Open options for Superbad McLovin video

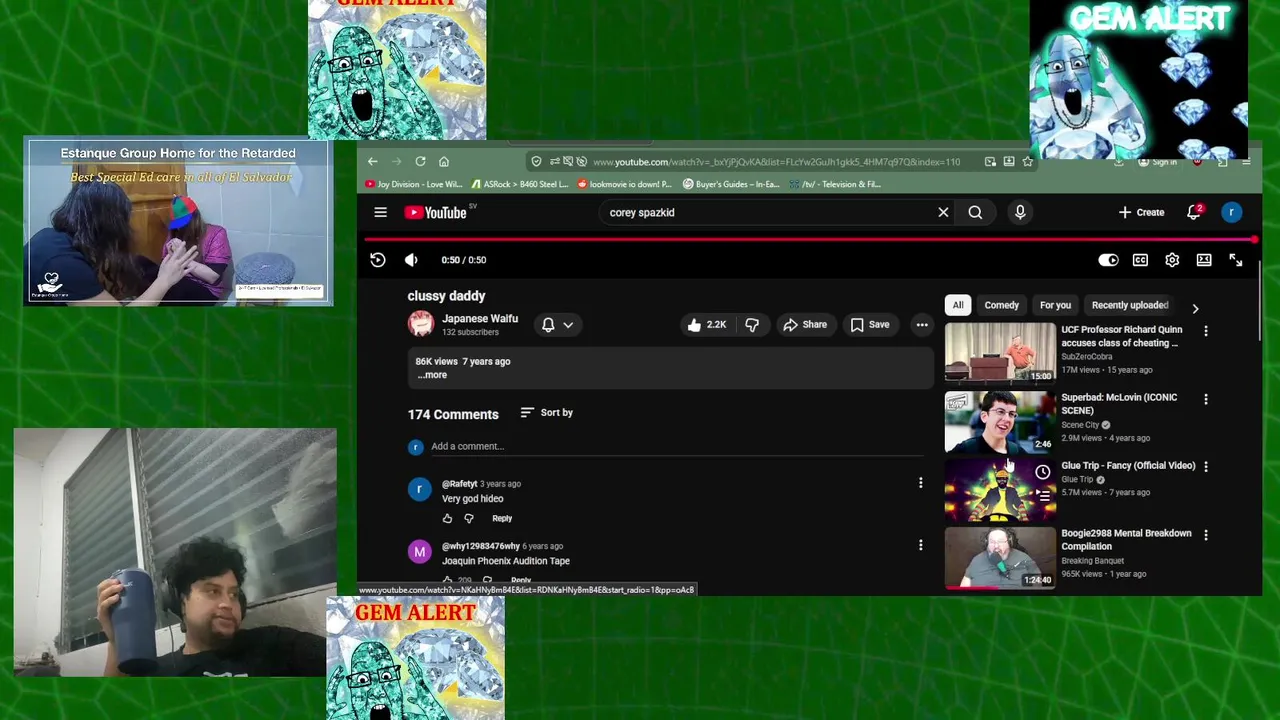tap(1206, 399)
